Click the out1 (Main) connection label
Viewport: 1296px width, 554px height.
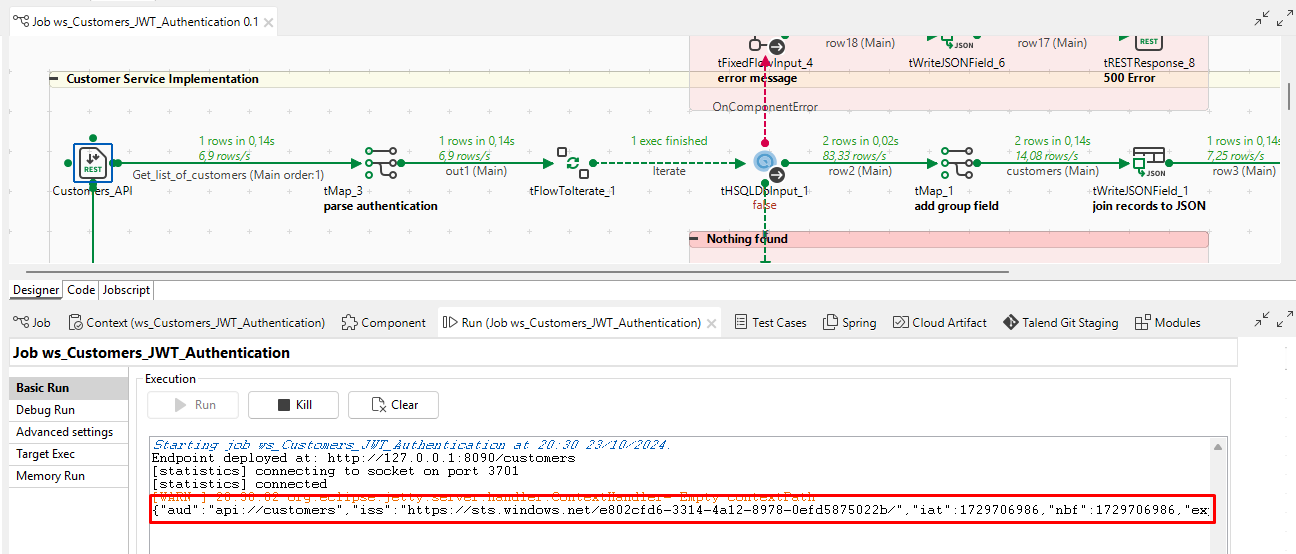click(477, 171)
